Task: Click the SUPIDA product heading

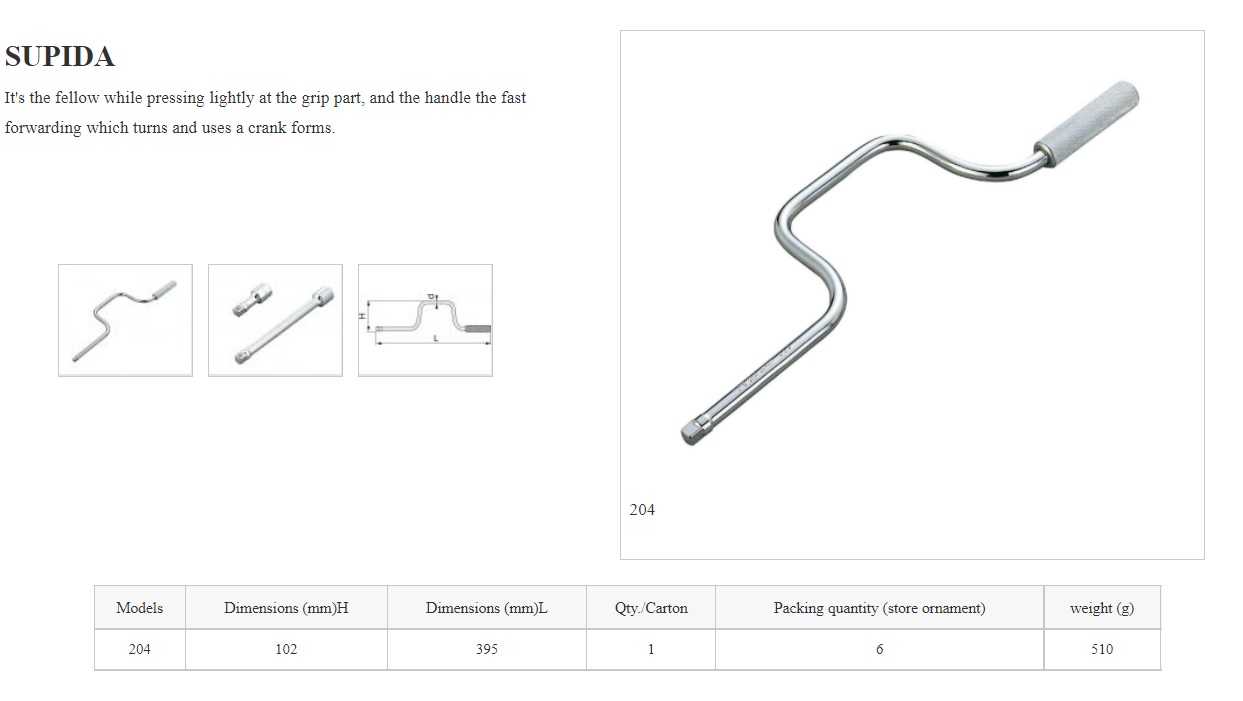Action: pos(60,57)
